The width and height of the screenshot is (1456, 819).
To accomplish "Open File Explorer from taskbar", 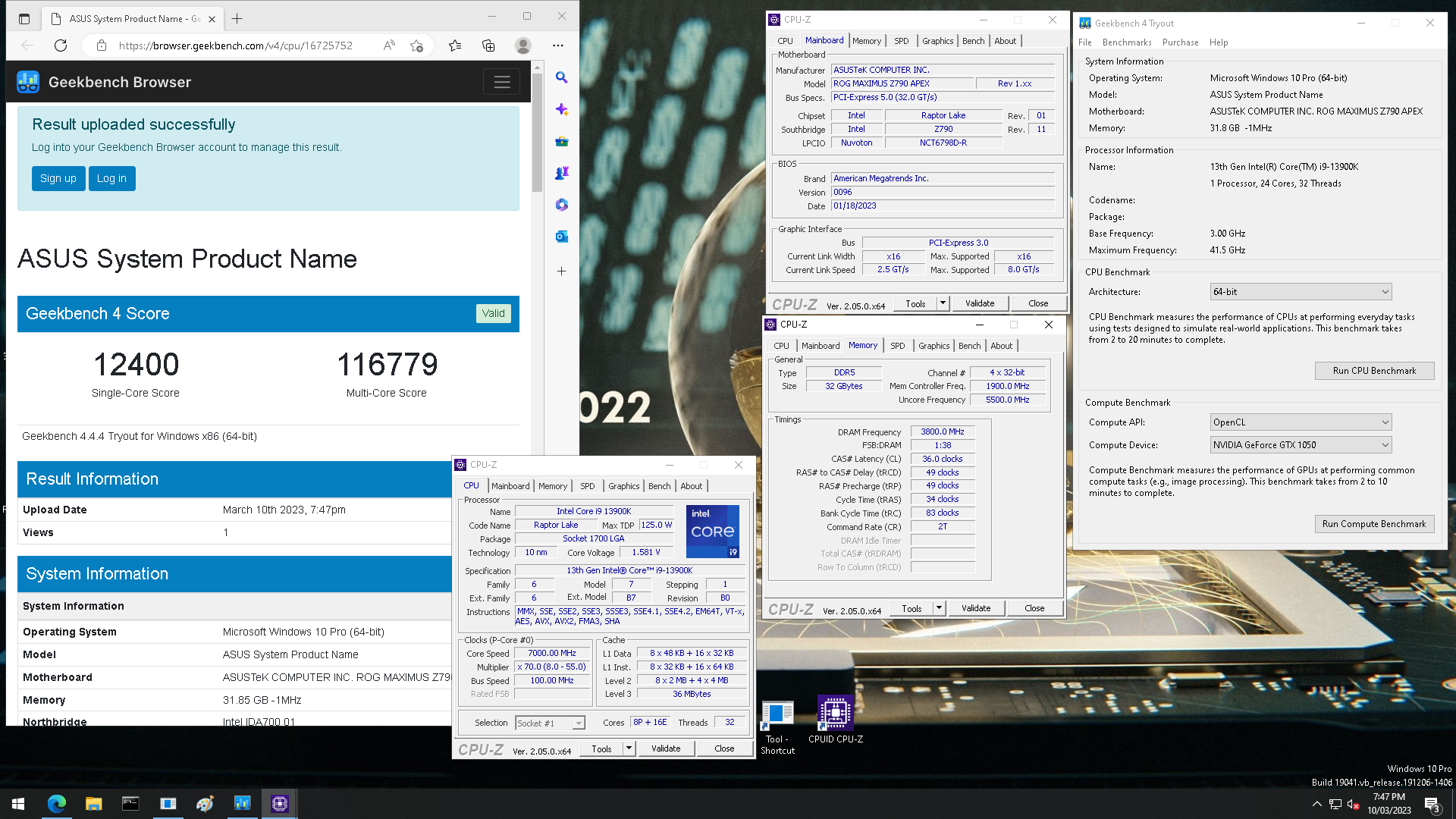I will [x=93, y=804].
